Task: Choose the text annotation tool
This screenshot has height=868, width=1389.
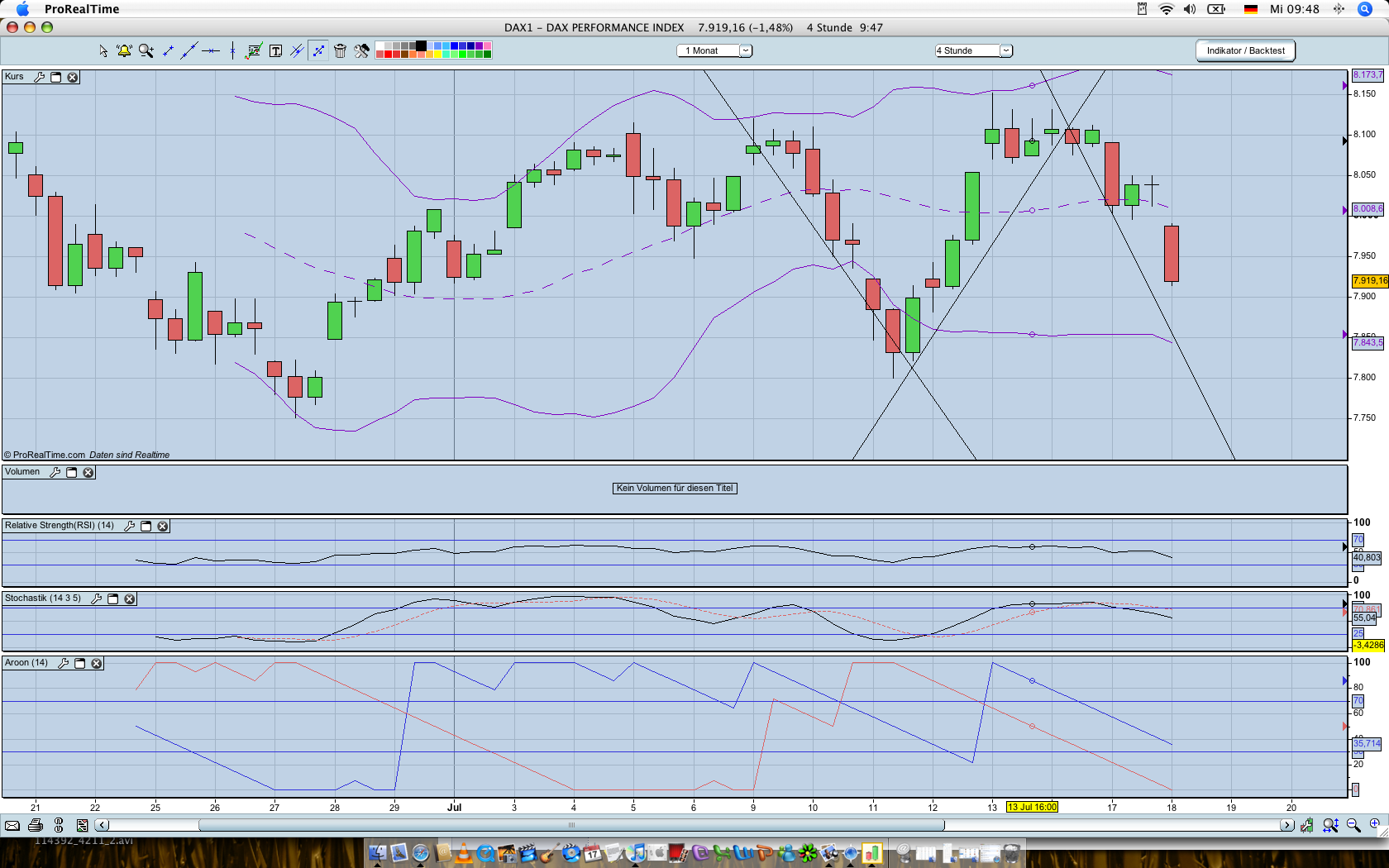Action: pos(275,51)
